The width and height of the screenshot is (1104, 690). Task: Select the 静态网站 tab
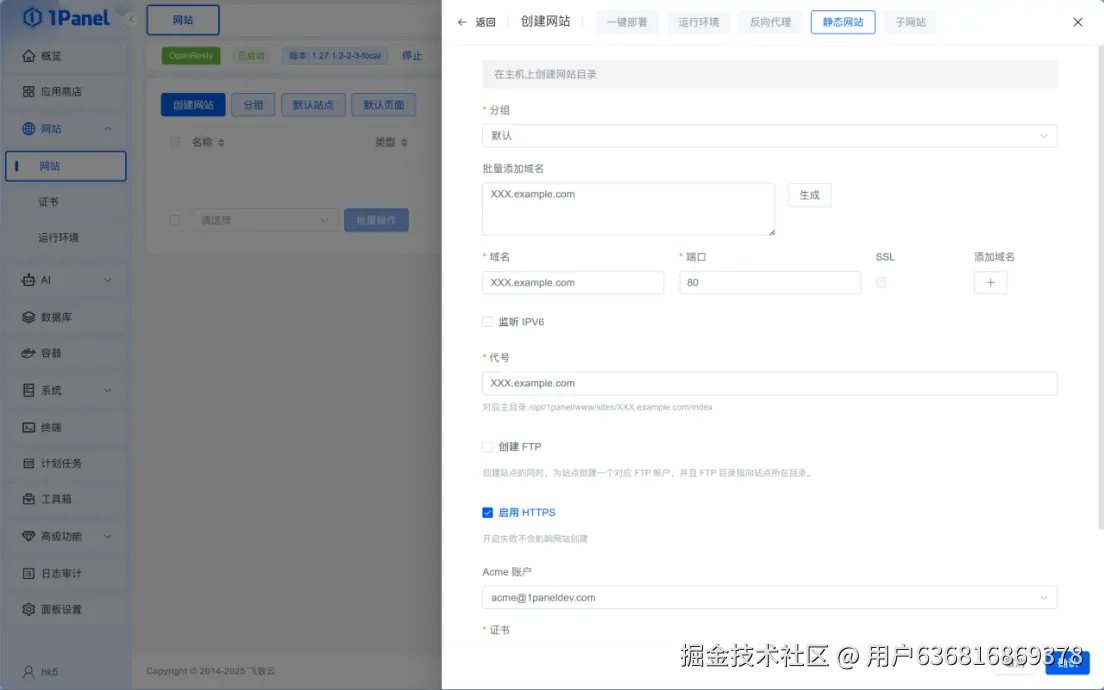tap(843, 23)
